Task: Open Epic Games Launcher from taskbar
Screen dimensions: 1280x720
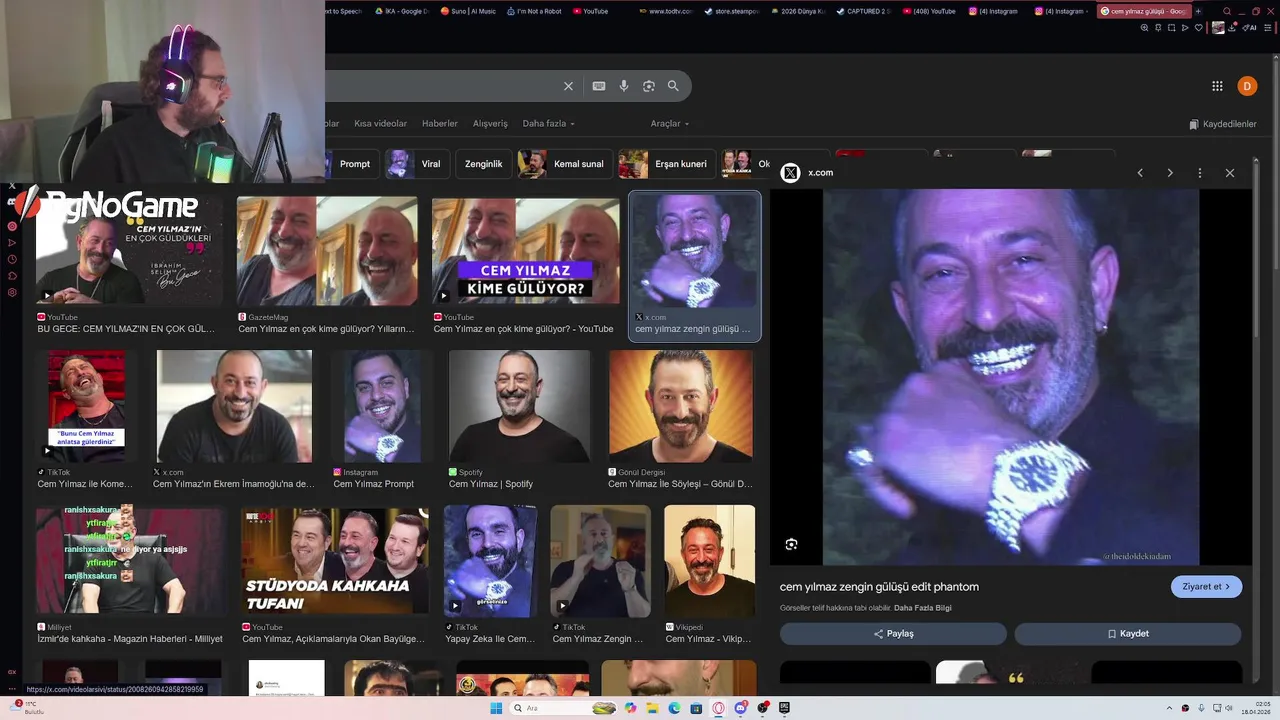Action: point(785,708)
